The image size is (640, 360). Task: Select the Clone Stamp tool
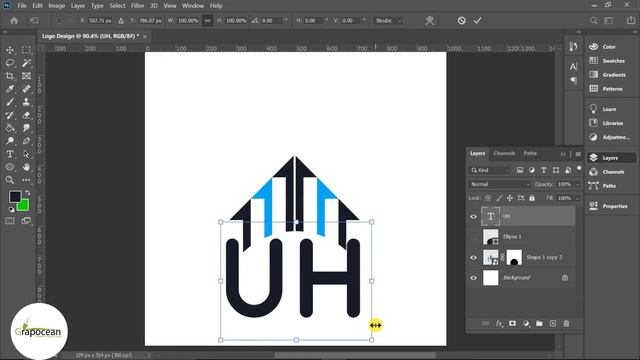[x=26, y=102]
